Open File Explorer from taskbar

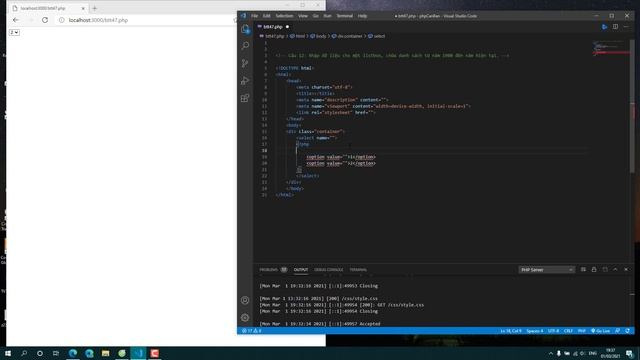pyautogui.click(x=105, y=353)
